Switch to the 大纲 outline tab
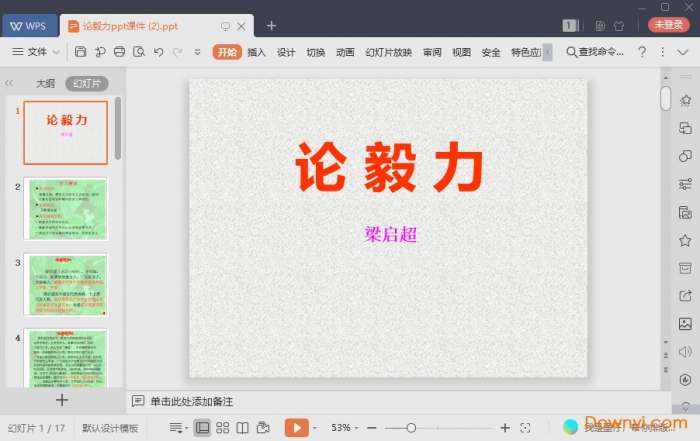Viewport: 700px width, 441px height. 45,84
